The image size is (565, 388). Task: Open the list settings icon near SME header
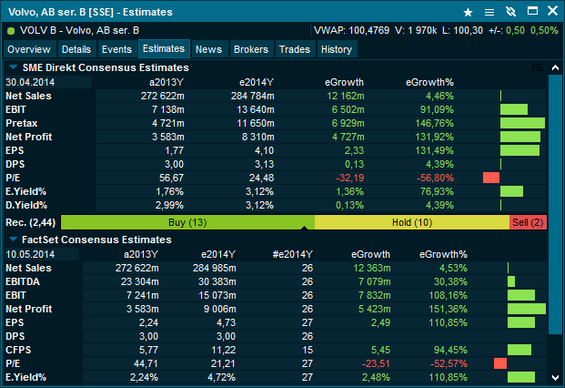[x=537, y=67]
